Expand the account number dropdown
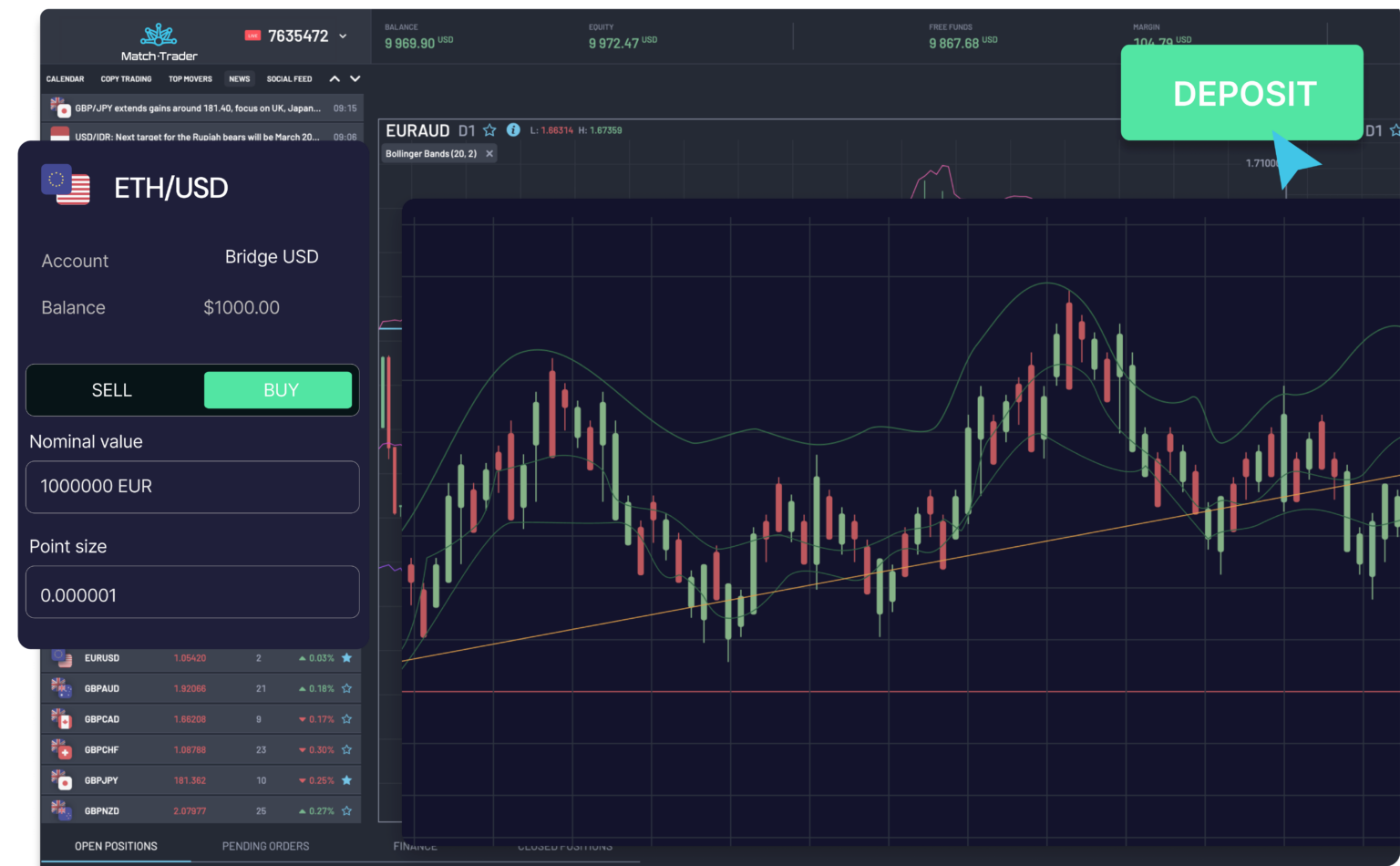 [343, 36]
